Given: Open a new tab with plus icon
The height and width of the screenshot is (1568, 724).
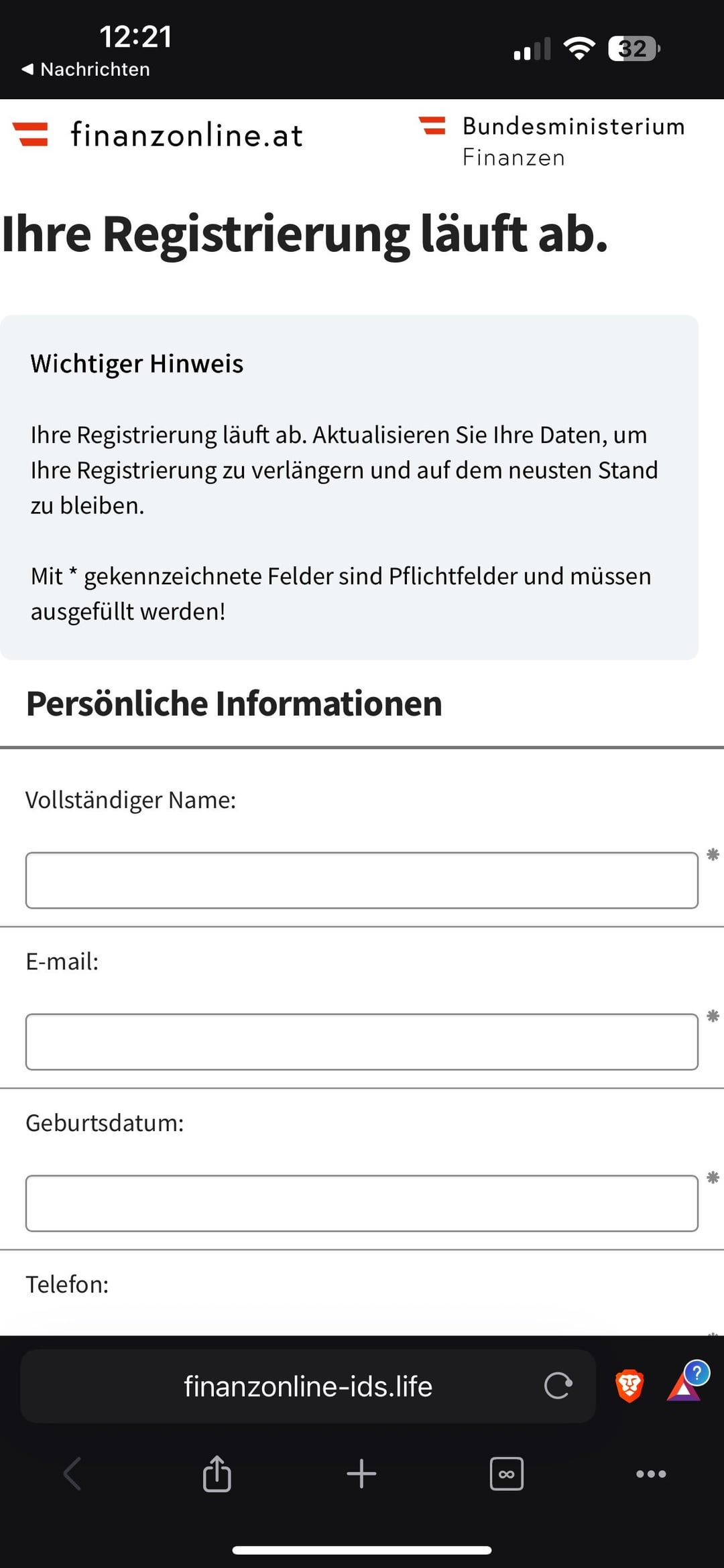Looking at the screenshot, I should coord(361,1474).
